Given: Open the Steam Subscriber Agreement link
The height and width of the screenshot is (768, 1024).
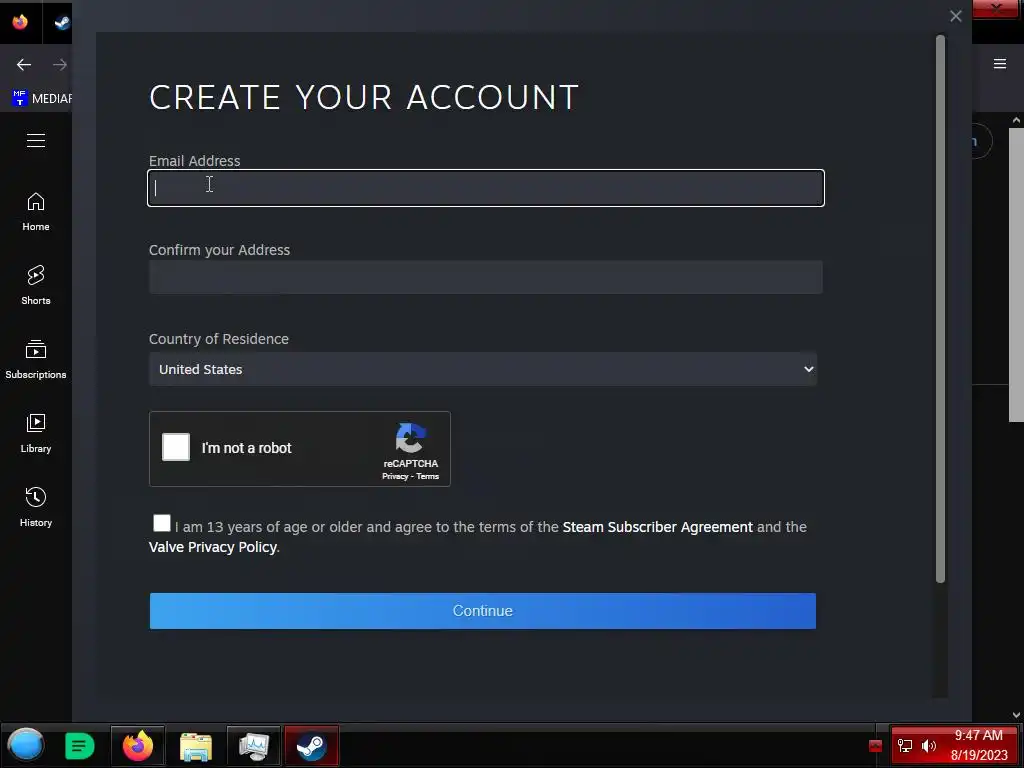Looking at the screenshot, I should [x=658, y=527].
